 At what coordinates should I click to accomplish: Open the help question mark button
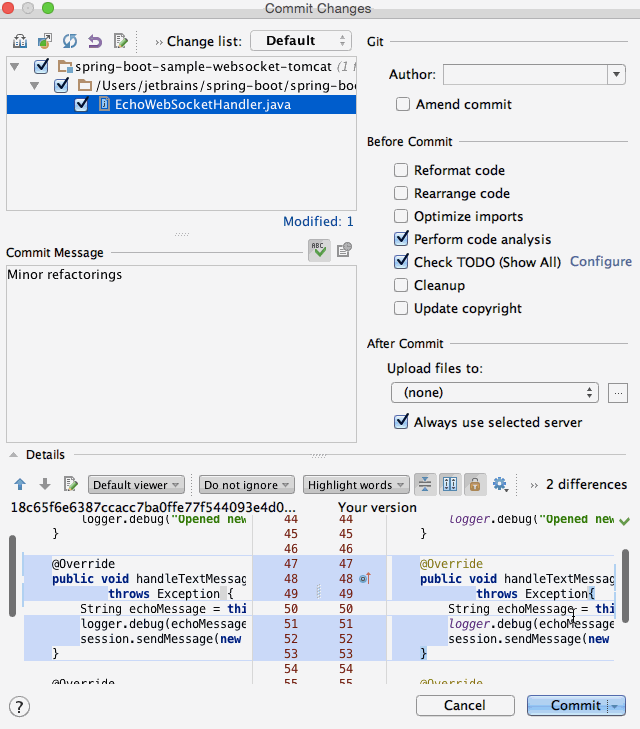19,707
